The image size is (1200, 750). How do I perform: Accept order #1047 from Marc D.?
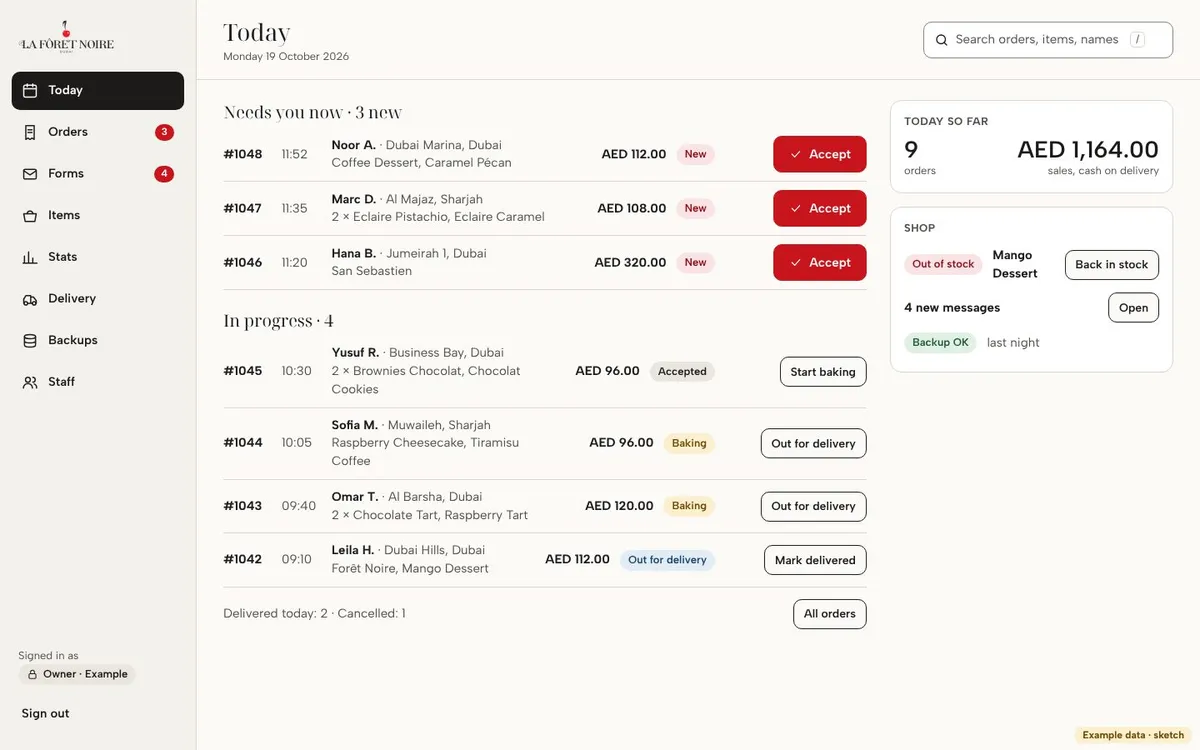(820, 208)
